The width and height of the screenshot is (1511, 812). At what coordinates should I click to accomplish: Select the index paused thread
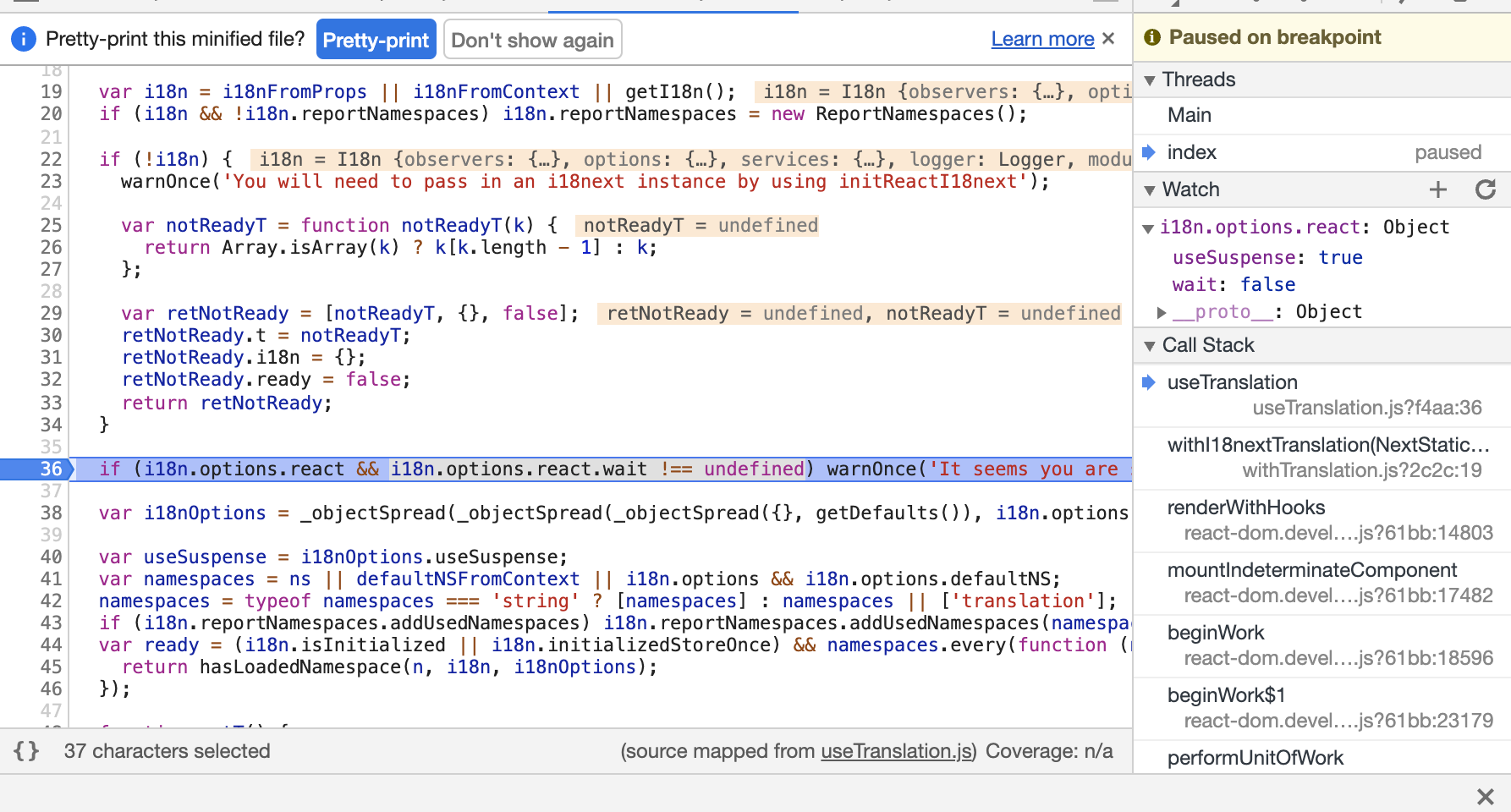coord(1322,152)
